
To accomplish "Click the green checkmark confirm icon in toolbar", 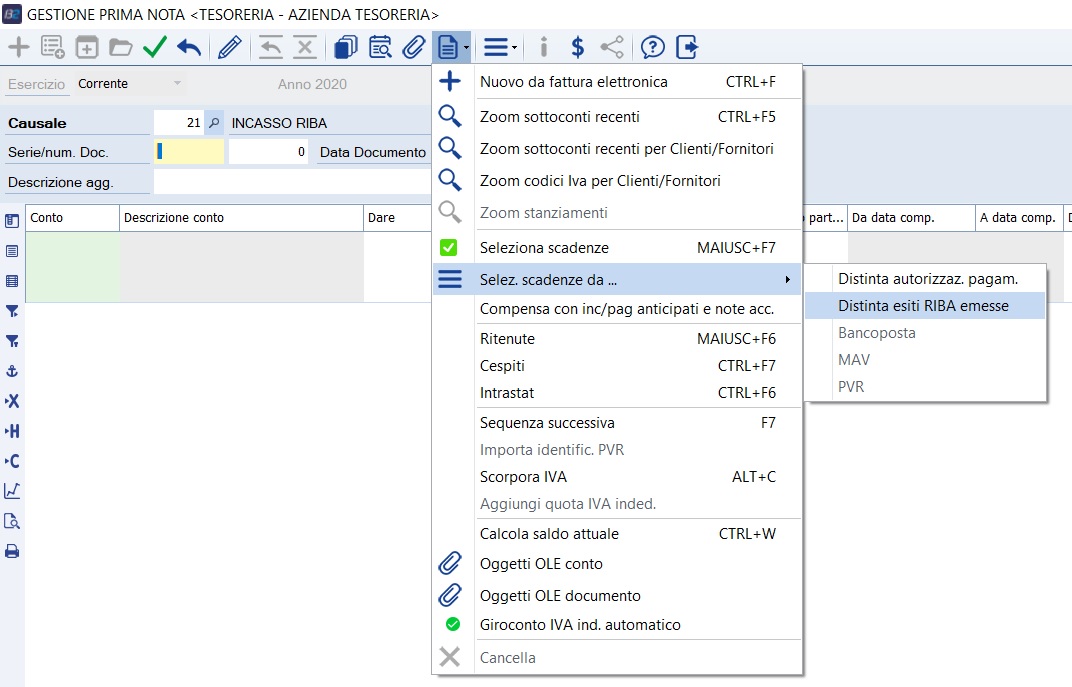I will [x=154, y=47].
